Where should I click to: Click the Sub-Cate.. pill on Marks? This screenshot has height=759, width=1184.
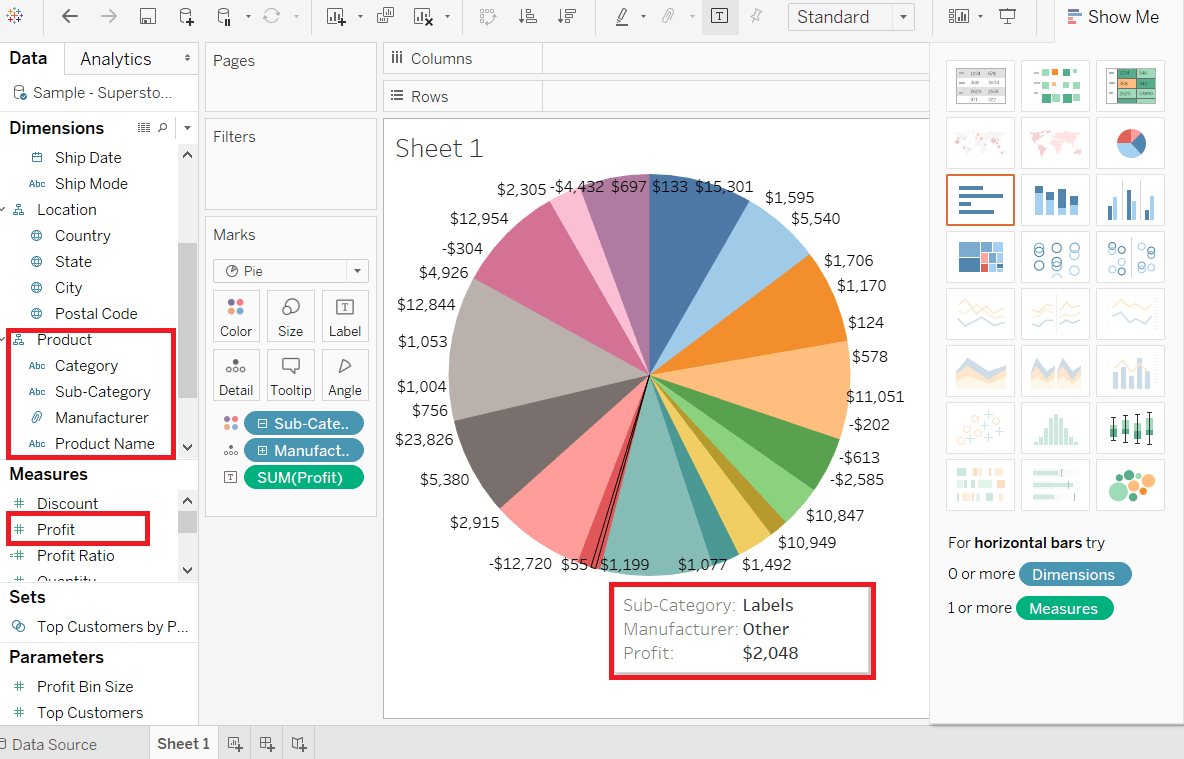304,424
